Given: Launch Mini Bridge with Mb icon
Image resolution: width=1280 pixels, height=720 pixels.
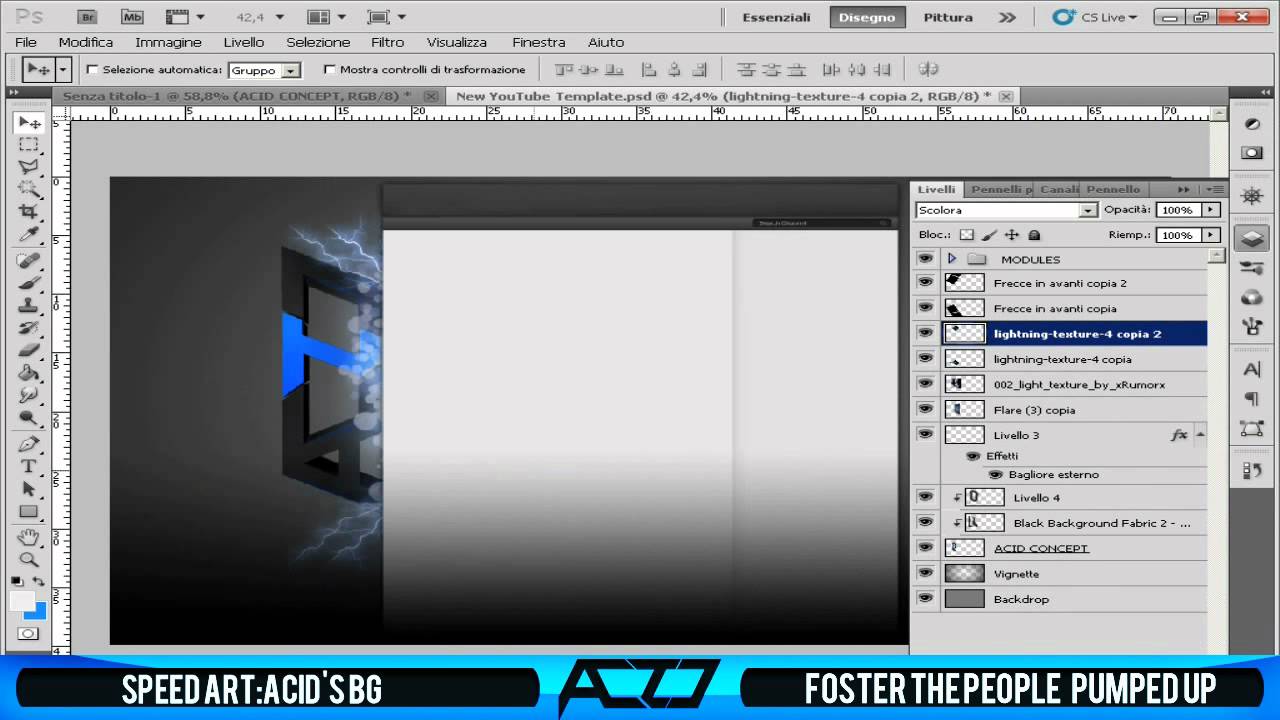Looking at the screenshot, I should (132, 17).
